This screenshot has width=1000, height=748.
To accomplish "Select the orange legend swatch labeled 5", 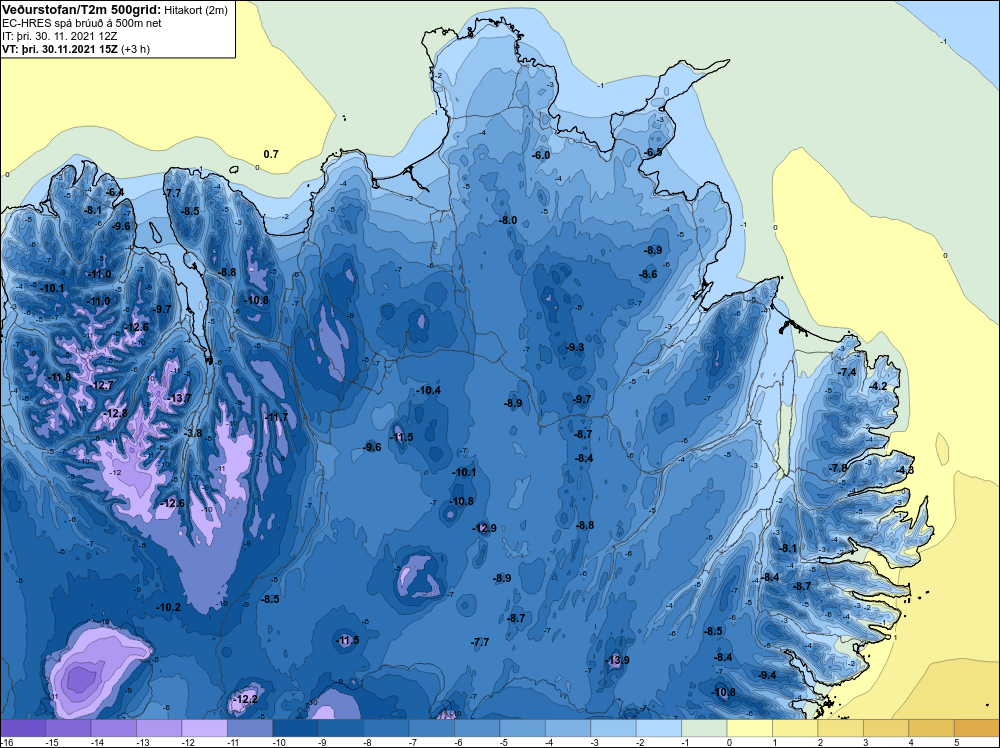I will coord(977,728).
